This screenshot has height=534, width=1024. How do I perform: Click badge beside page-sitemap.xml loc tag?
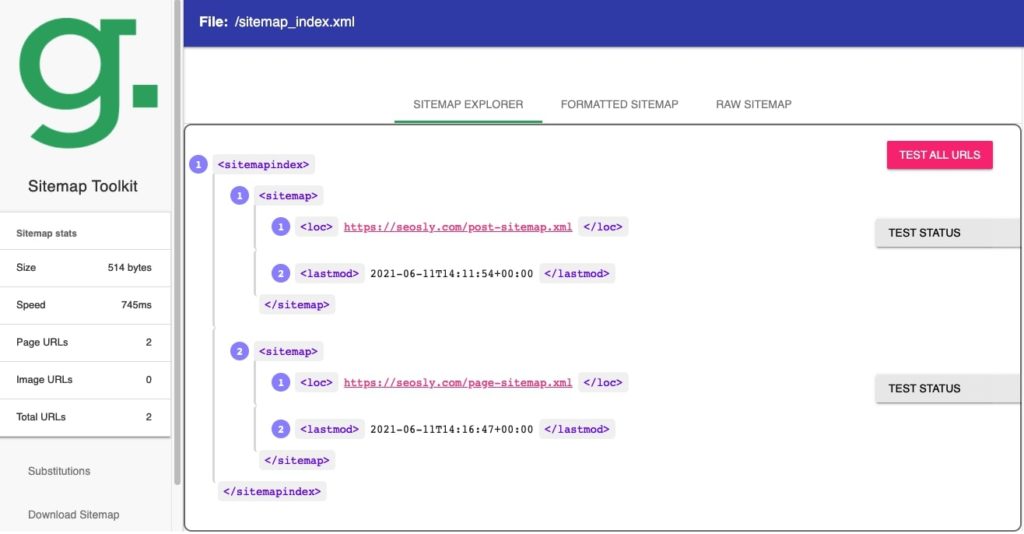[x=281, y=382]
